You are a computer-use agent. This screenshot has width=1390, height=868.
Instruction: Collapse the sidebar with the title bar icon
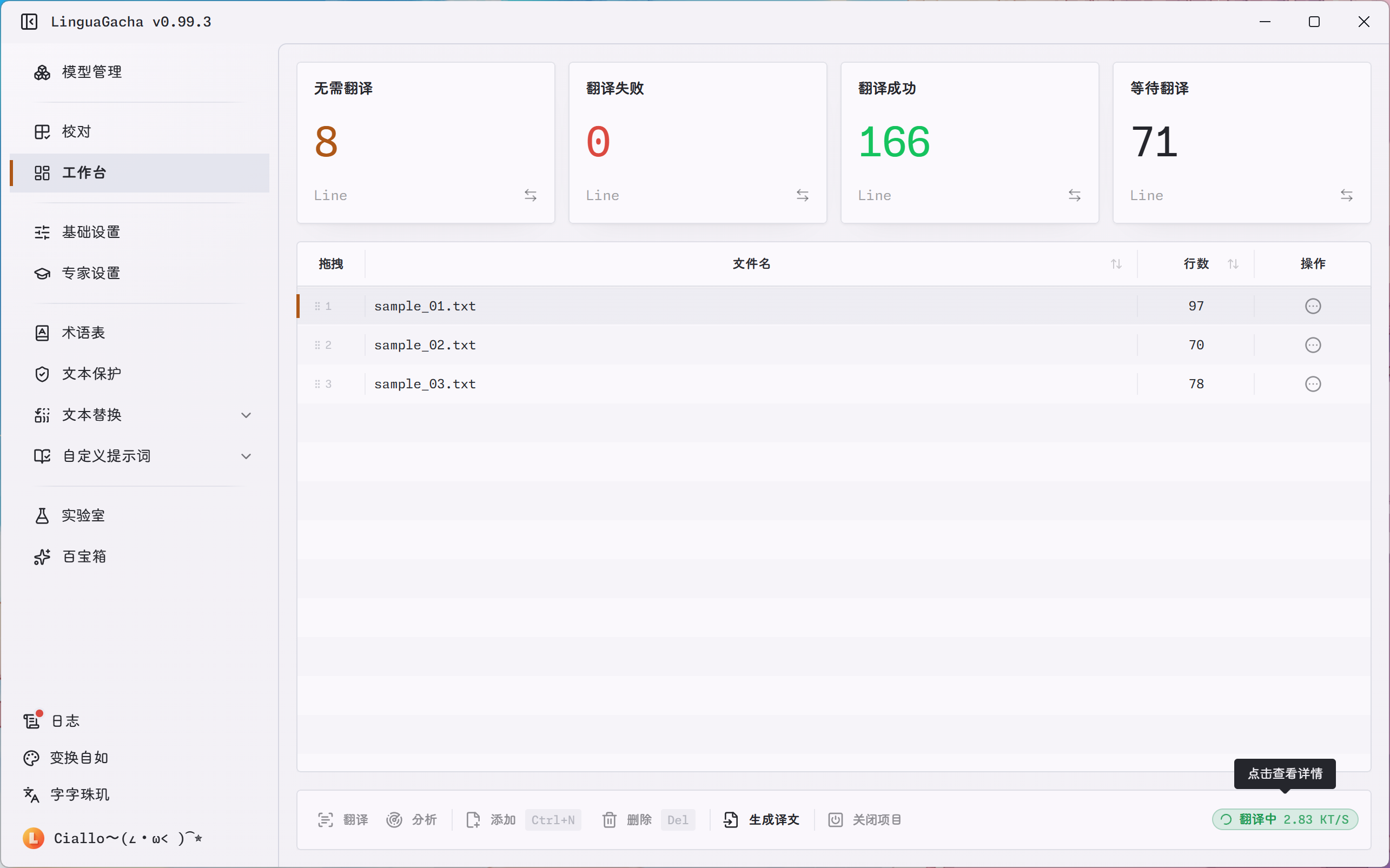tap(29, 22)
